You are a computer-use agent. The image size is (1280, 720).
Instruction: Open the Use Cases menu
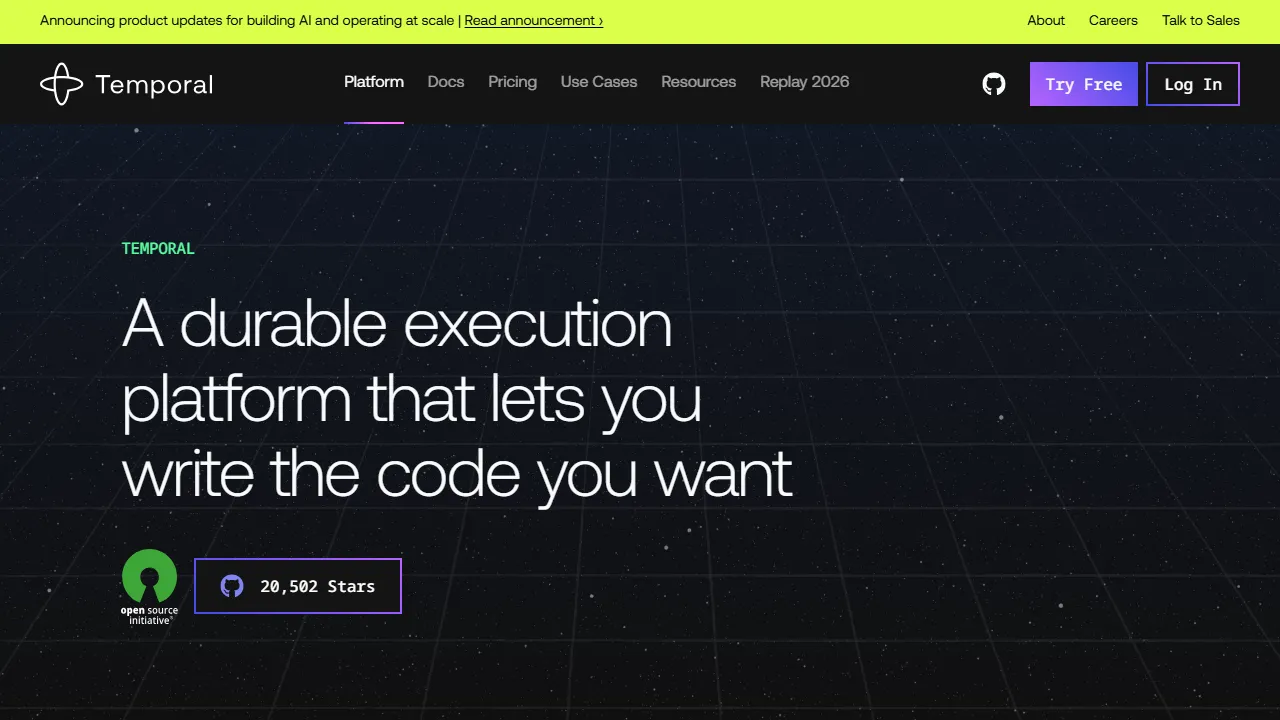pos(599,82)
